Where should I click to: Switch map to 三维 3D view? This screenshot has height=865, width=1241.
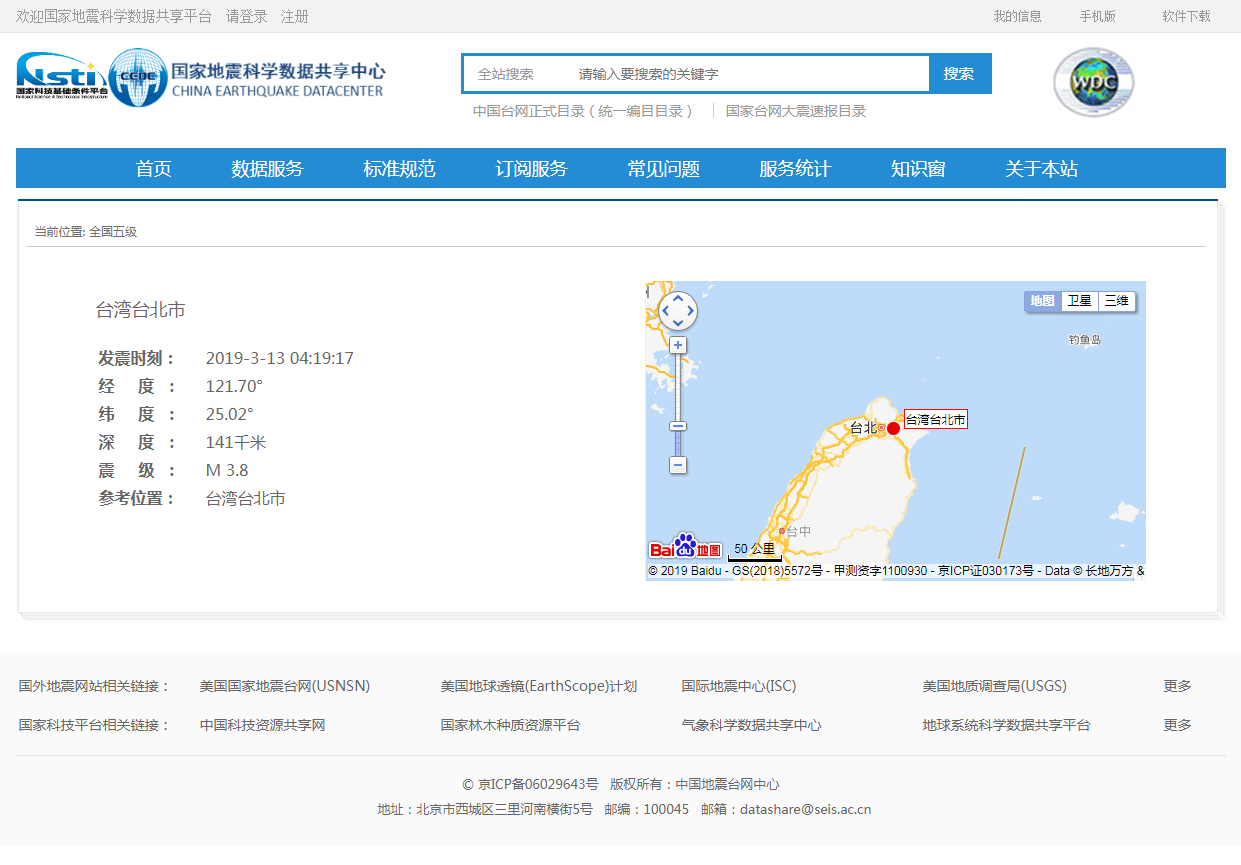pyautogui.click(x=1117, y=300)
